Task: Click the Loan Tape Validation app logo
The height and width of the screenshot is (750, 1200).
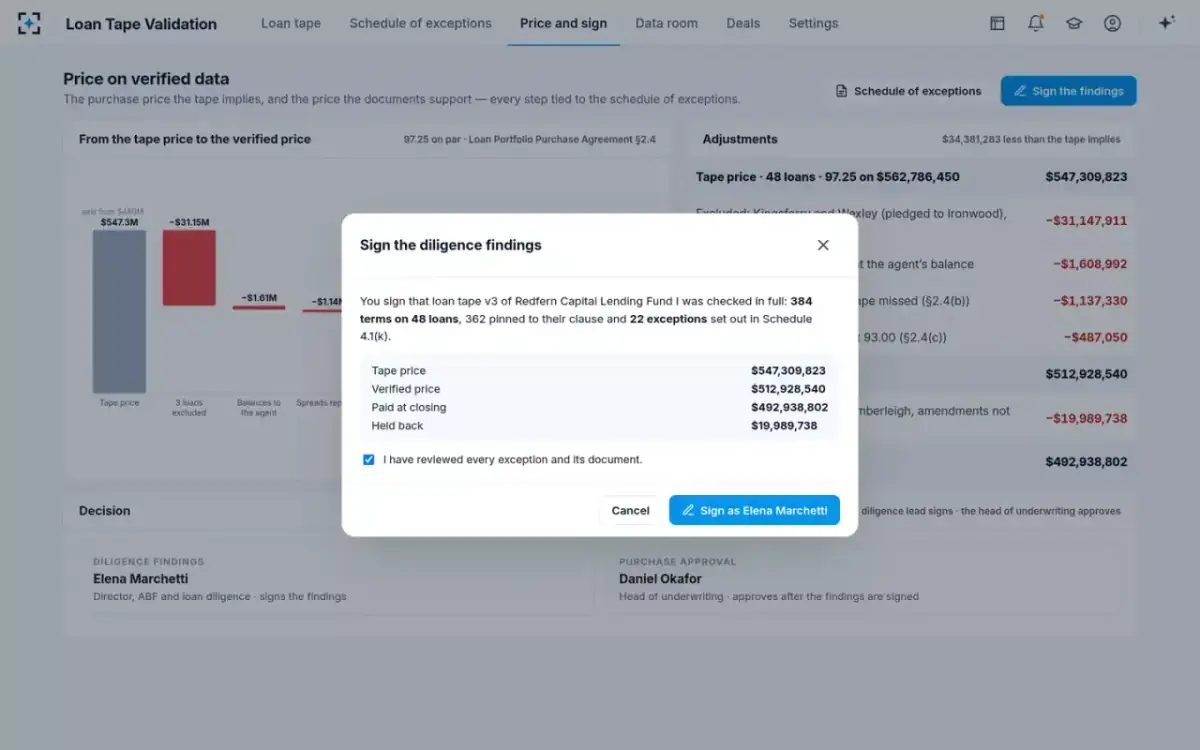Action: [30, 23]
